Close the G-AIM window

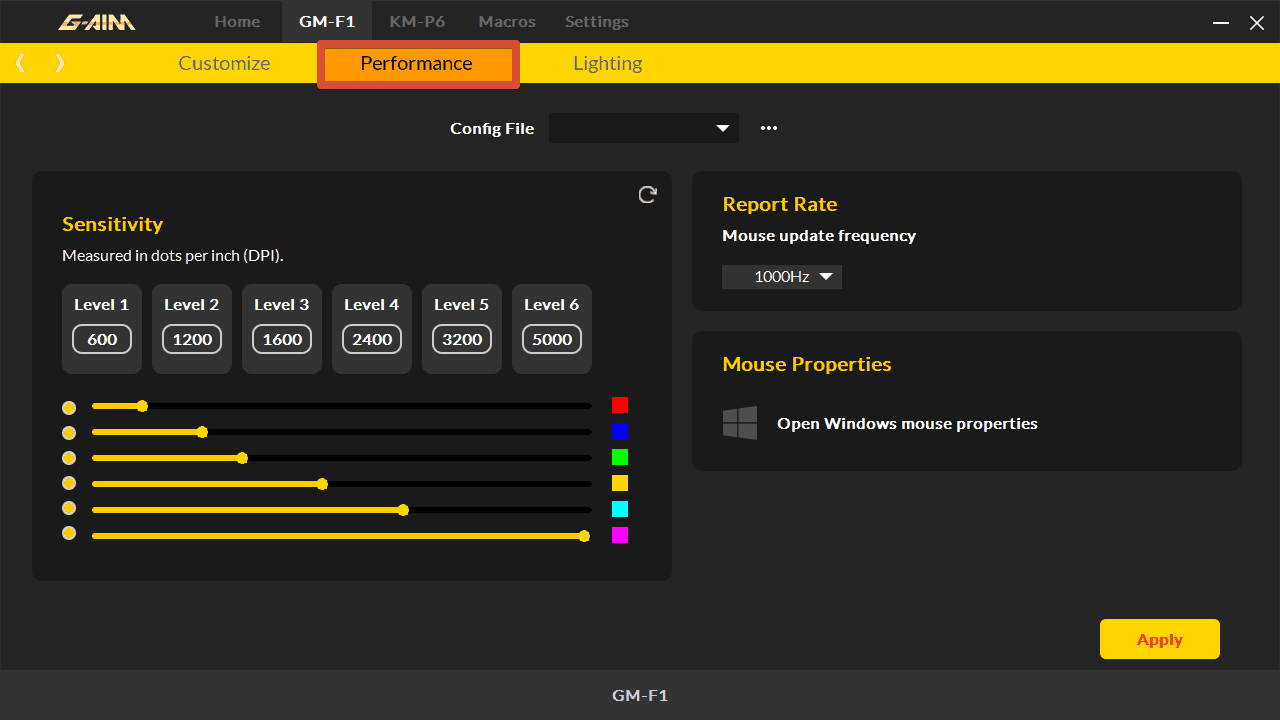[x=1257, y=22]
